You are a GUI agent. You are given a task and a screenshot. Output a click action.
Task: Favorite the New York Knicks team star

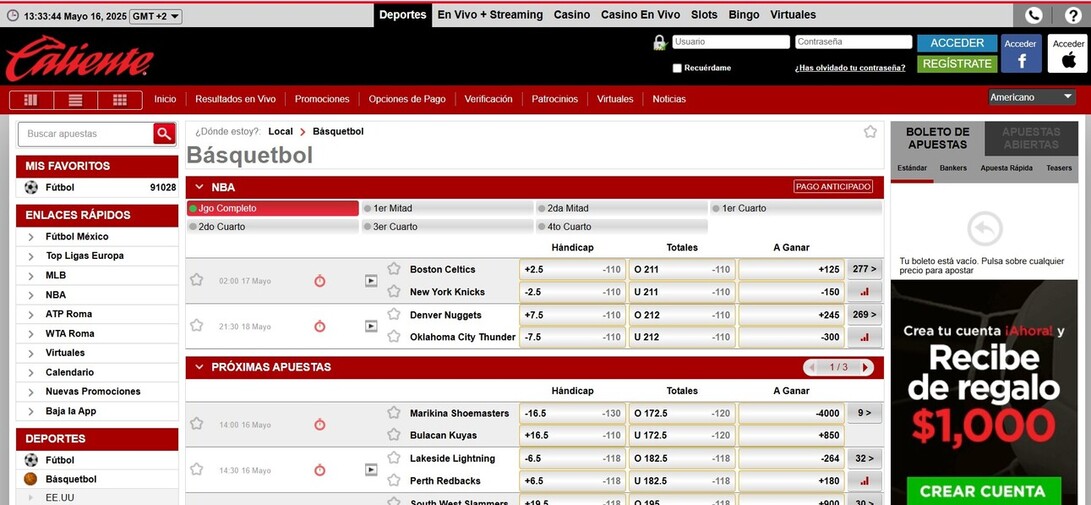394,291
